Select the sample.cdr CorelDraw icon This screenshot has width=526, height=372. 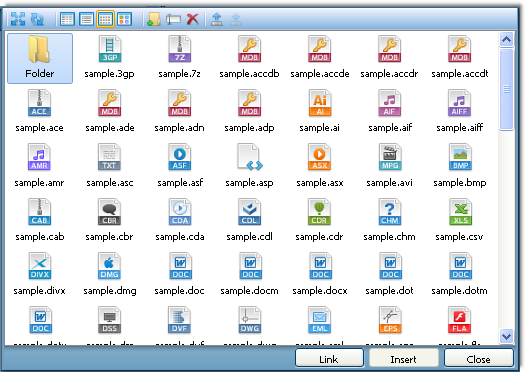[x=319, y=212]
